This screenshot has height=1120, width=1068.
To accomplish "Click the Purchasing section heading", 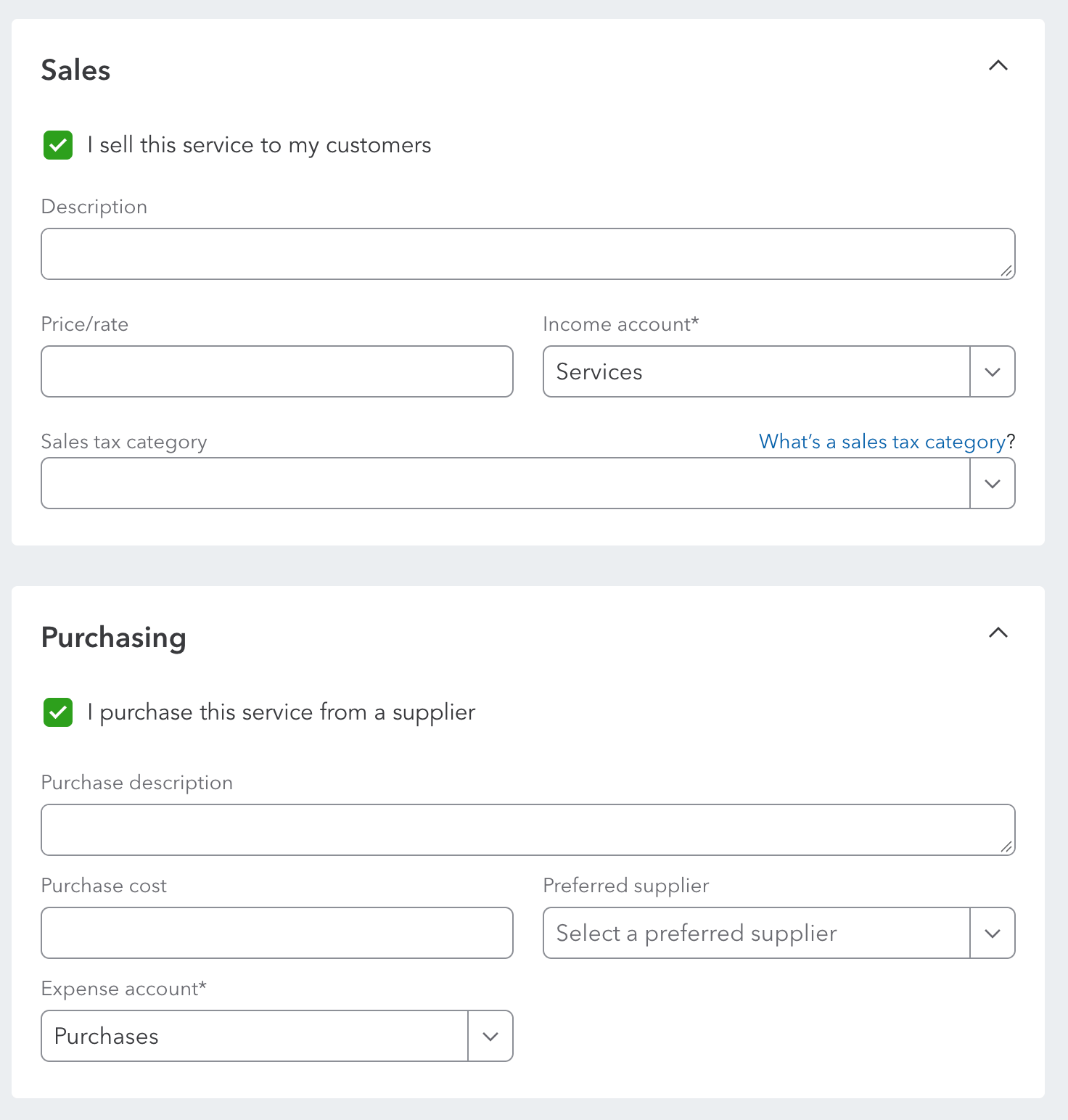I will click(114, 638).
